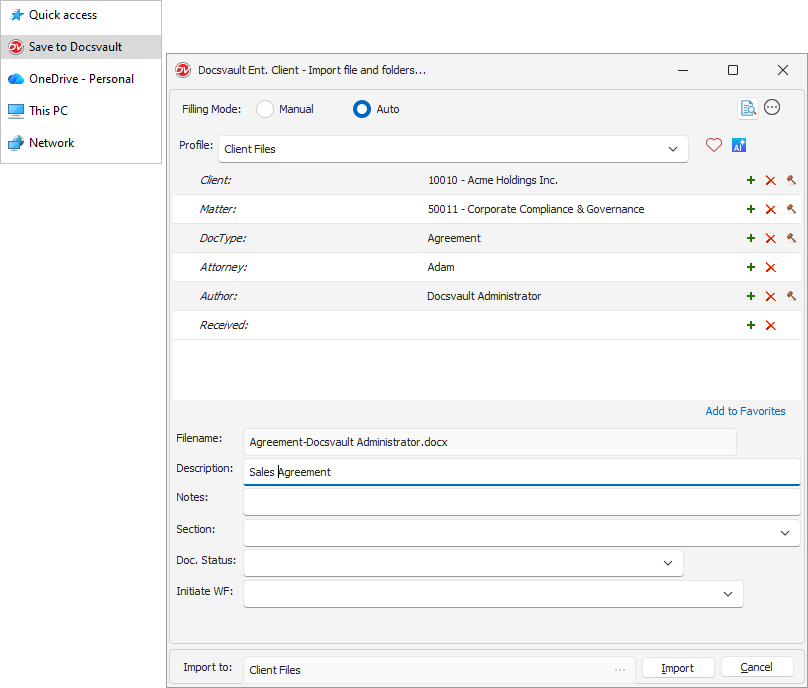Click the Attorney value Adam

tap(441, 267)
